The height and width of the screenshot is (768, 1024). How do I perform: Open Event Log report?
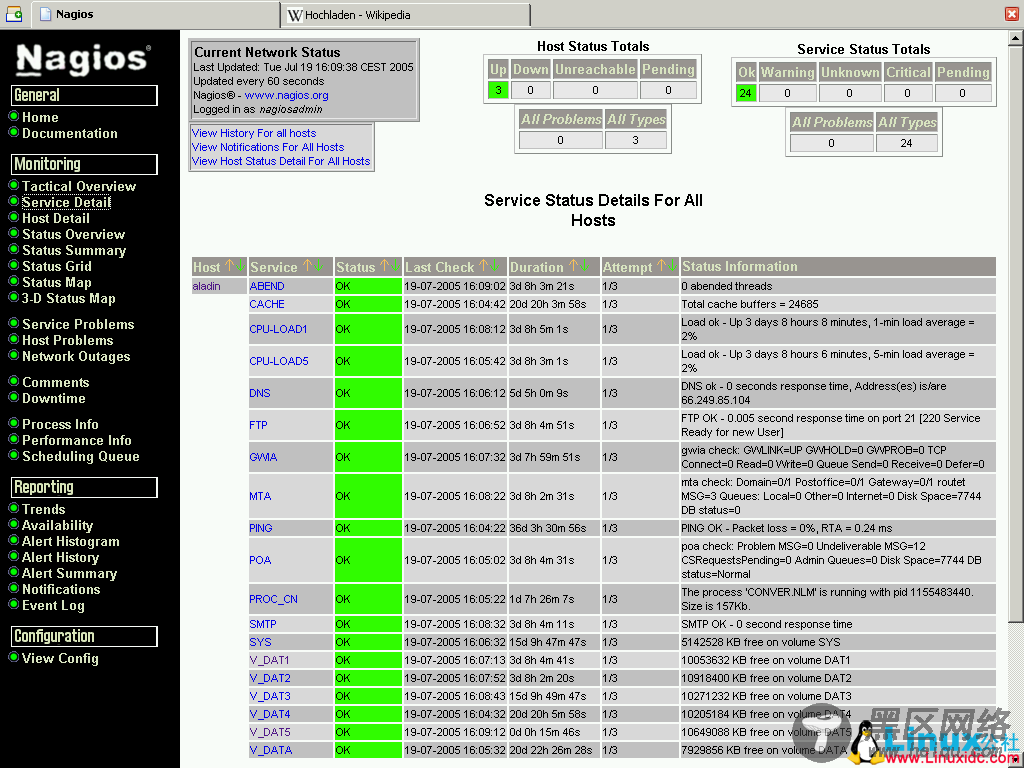click(54, 605)
